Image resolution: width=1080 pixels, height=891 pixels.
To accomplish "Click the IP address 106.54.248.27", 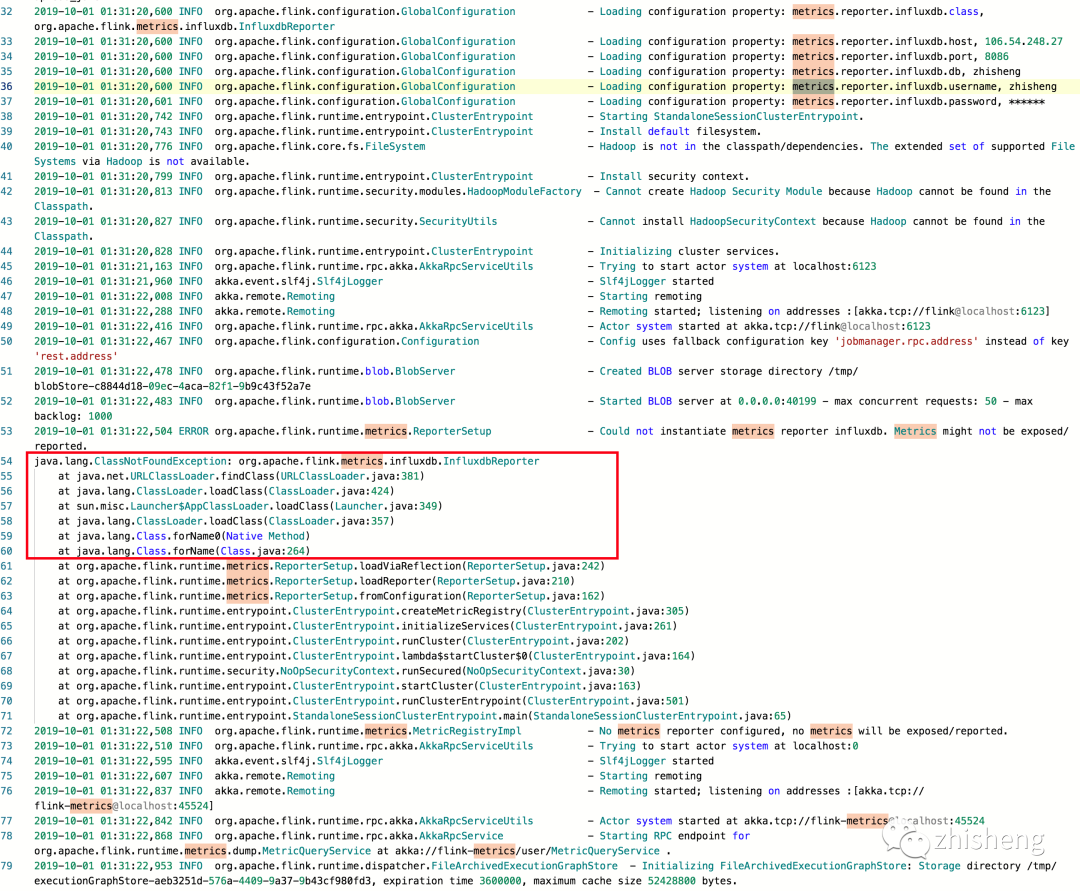I will pos(1024,42).
